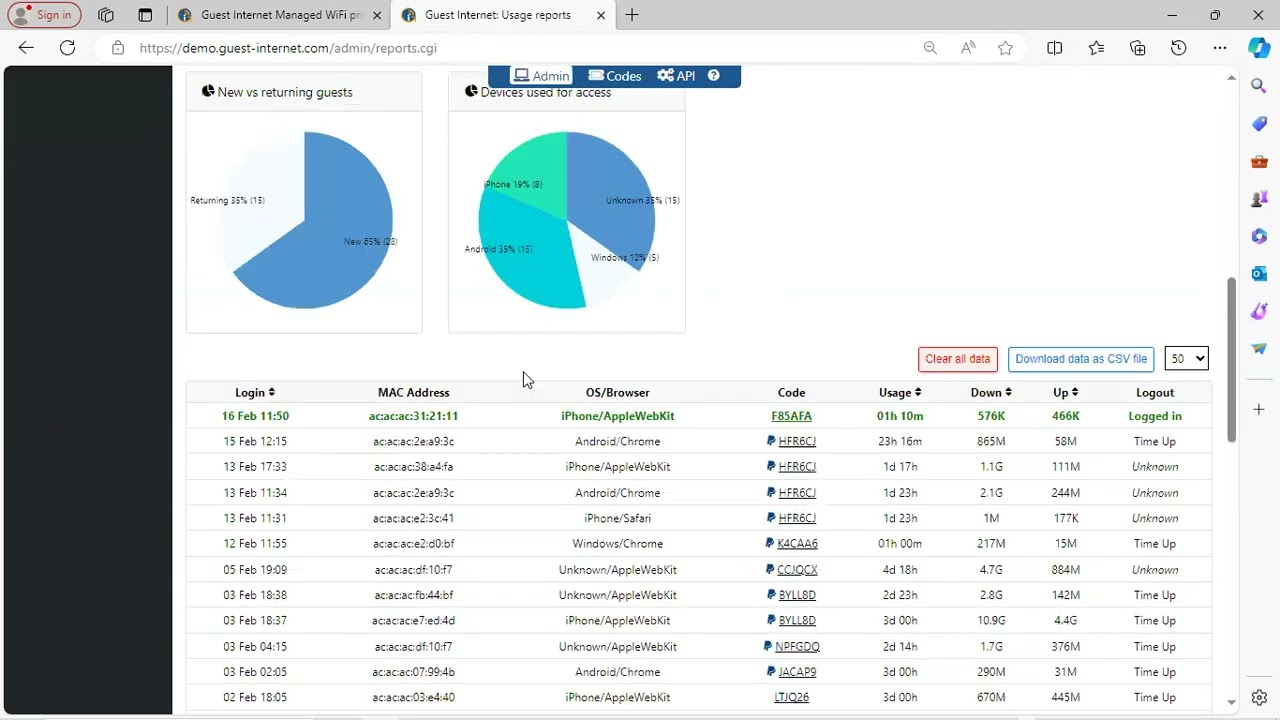Open code link F85AFA
Image resolution: width=1280 pixels, height=720 pixels.
(791, 416)
